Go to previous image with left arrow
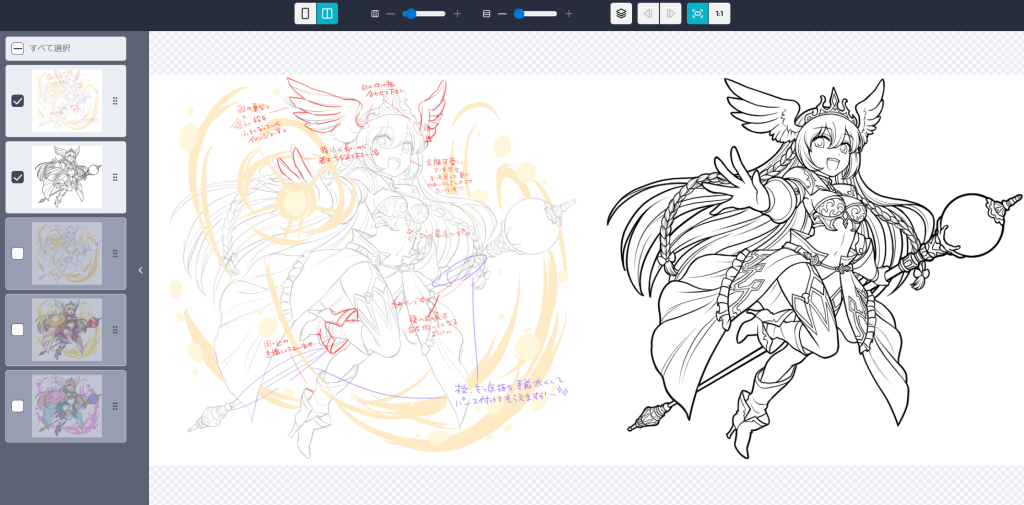Screen dimensions: 1024x505 (648, 14)
